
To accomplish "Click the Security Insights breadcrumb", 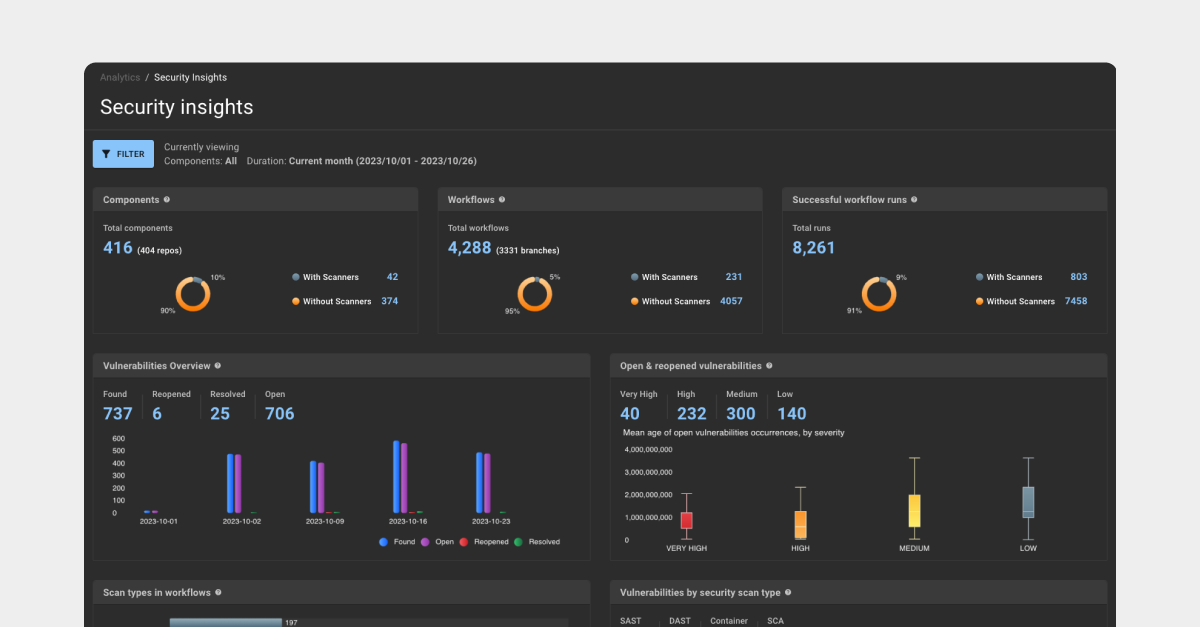I will tap(190, 77).
